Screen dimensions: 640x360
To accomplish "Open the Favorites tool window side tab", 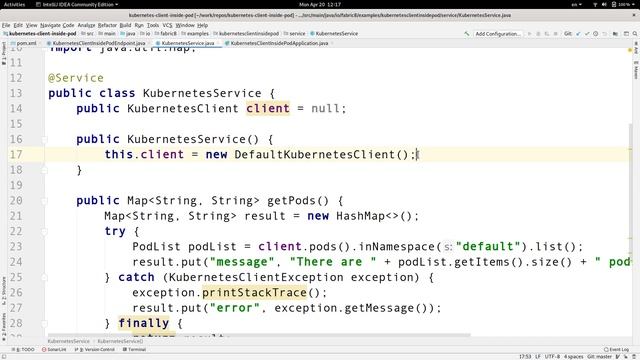I will [x=4, y=327].
